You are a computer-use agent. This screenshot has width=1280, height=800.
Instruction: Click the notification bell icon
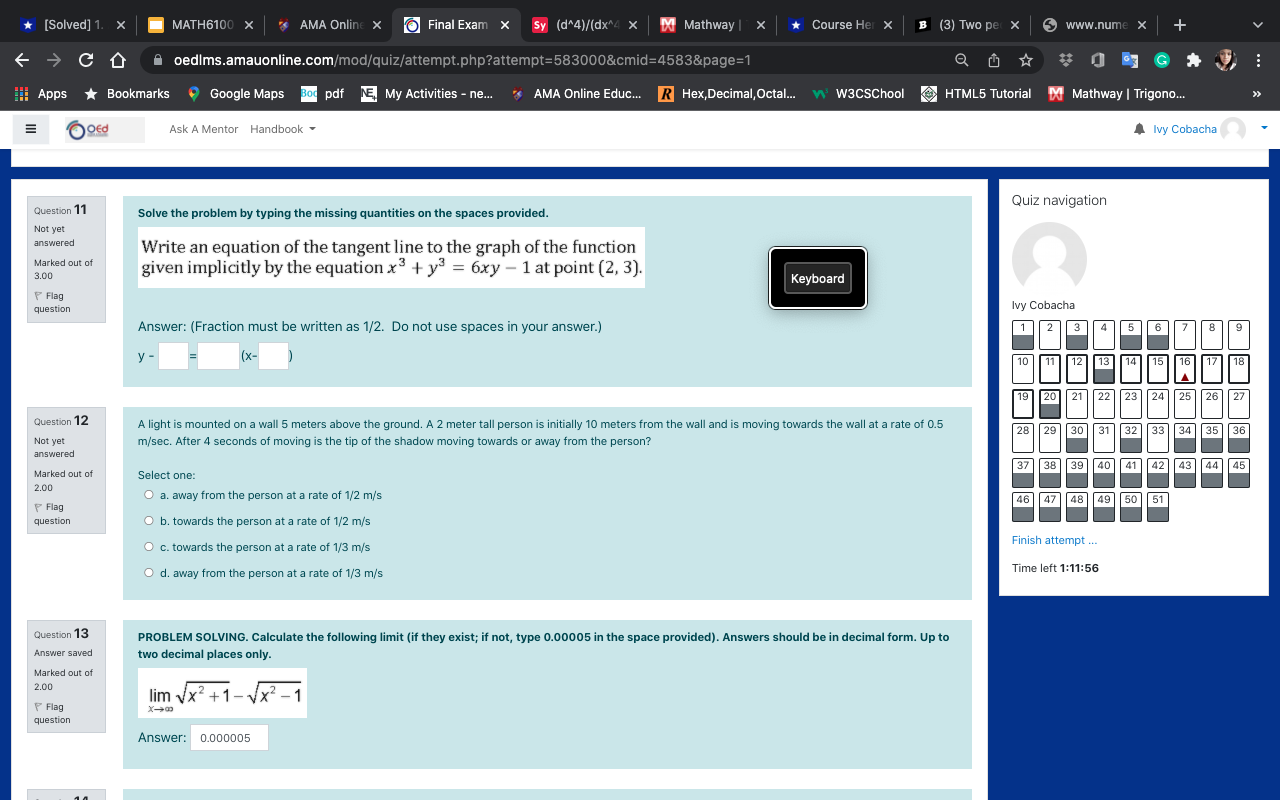(1139, 129)
